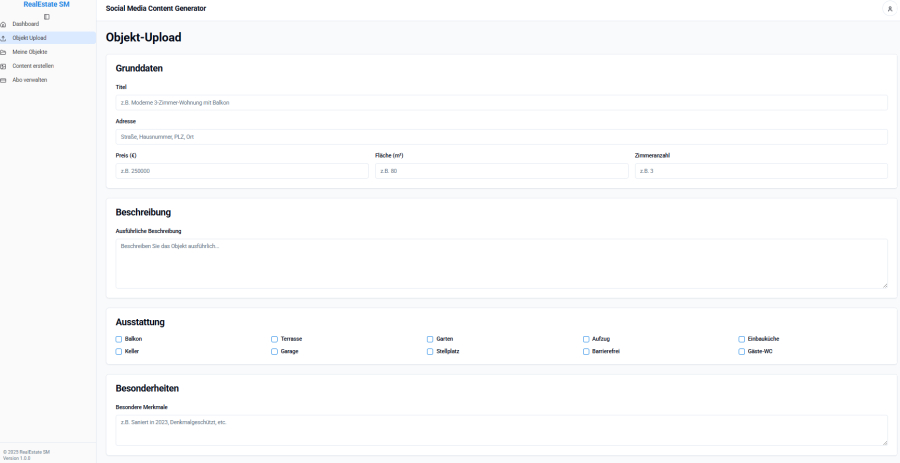This screenshot has height=463, width=900.
Task: Tick the Garage checkbox
Action: [x=275, y=352]
